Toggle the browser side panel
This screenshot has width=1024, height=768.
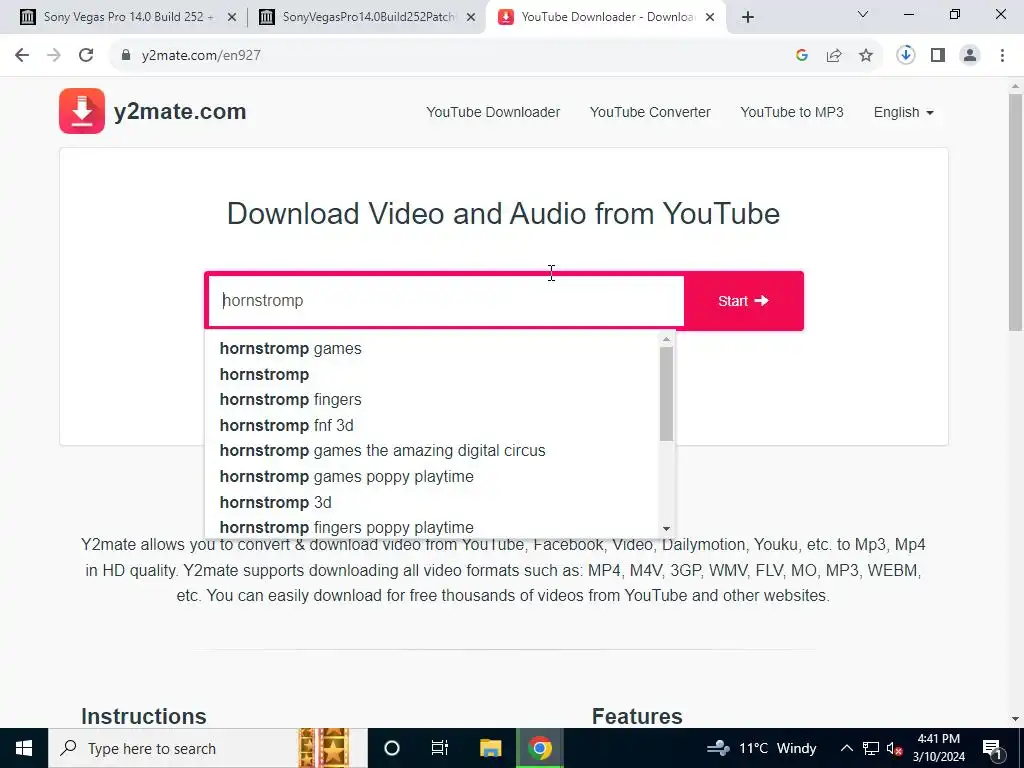pos(938,56)
